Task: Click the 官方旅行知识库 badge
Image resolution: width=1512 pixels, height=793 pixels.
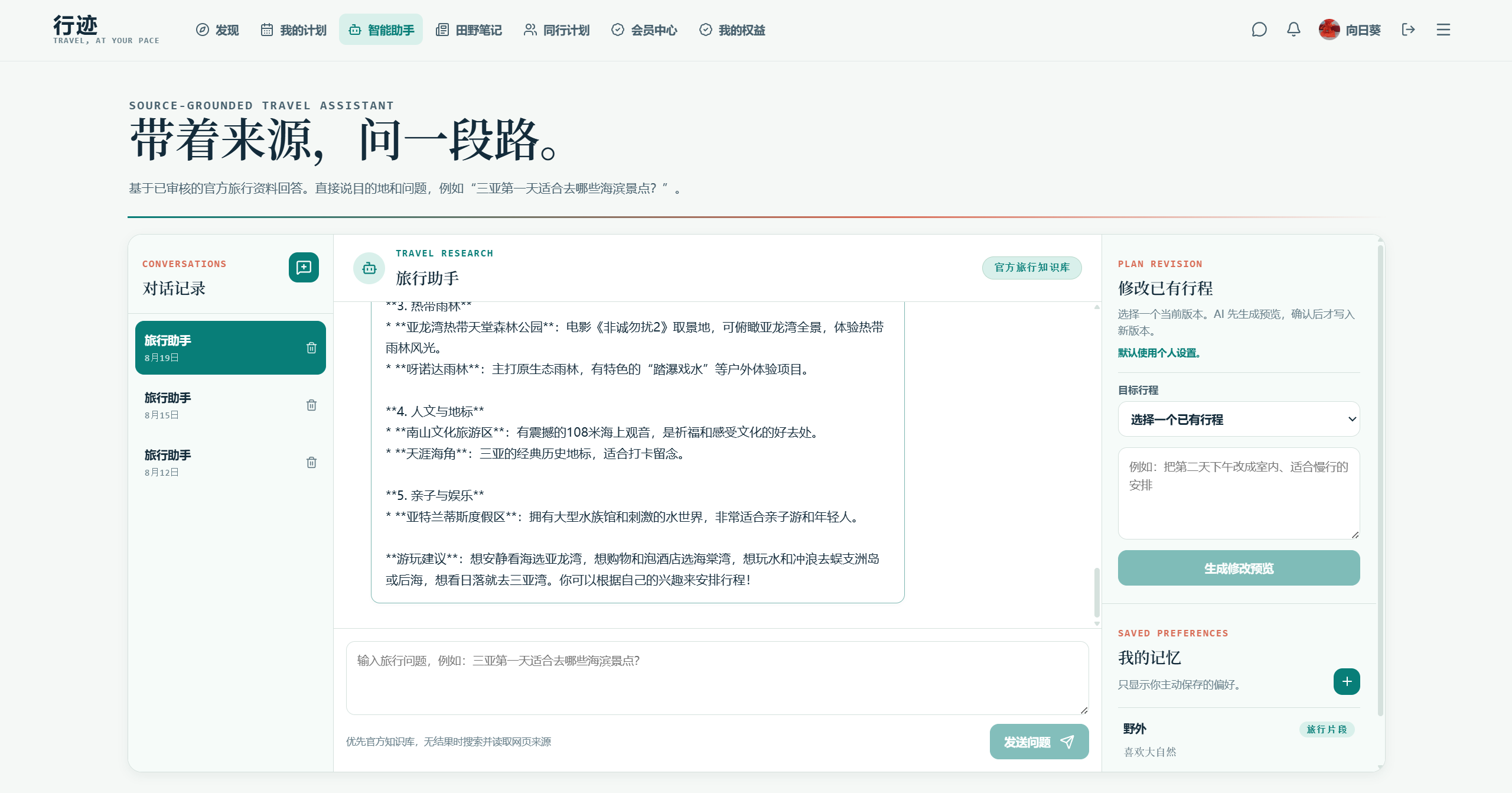Action: [x=1032, y=268]
